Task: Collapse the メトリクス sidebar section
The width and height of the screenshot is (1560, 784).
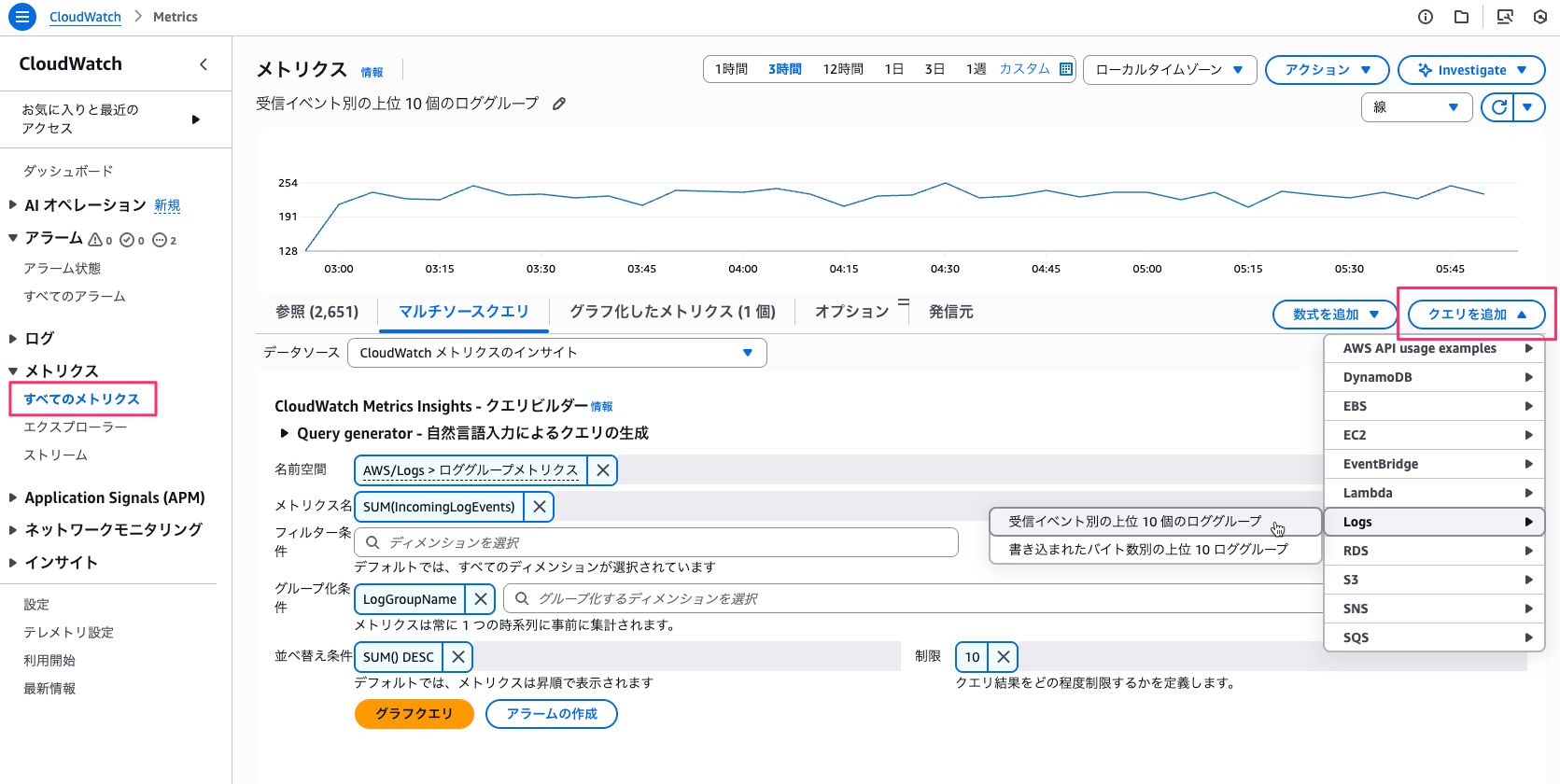Action: [13, 371]
